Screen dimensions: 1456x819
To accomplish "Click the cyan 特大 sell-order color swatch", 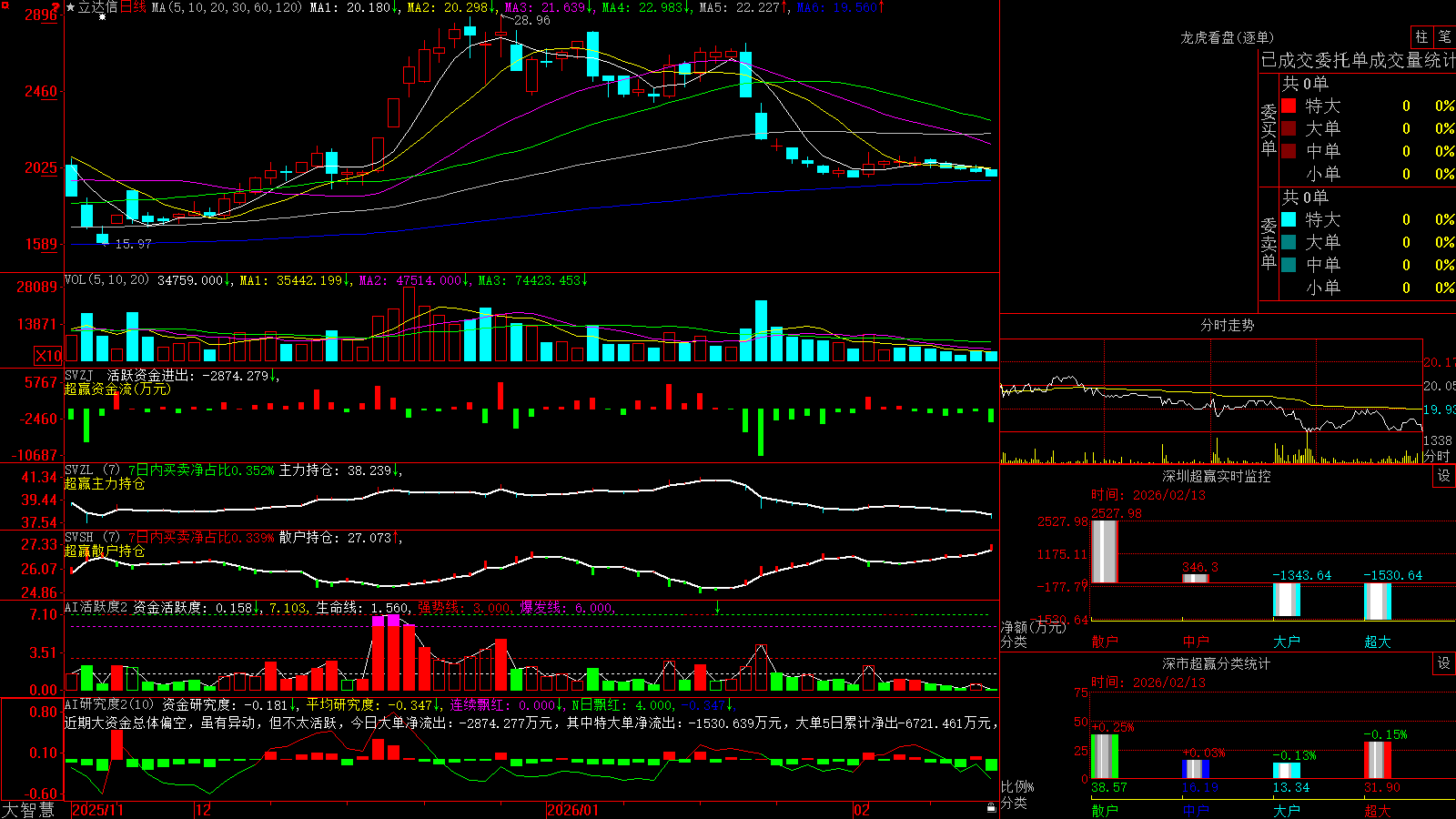I will (1289, 219).
